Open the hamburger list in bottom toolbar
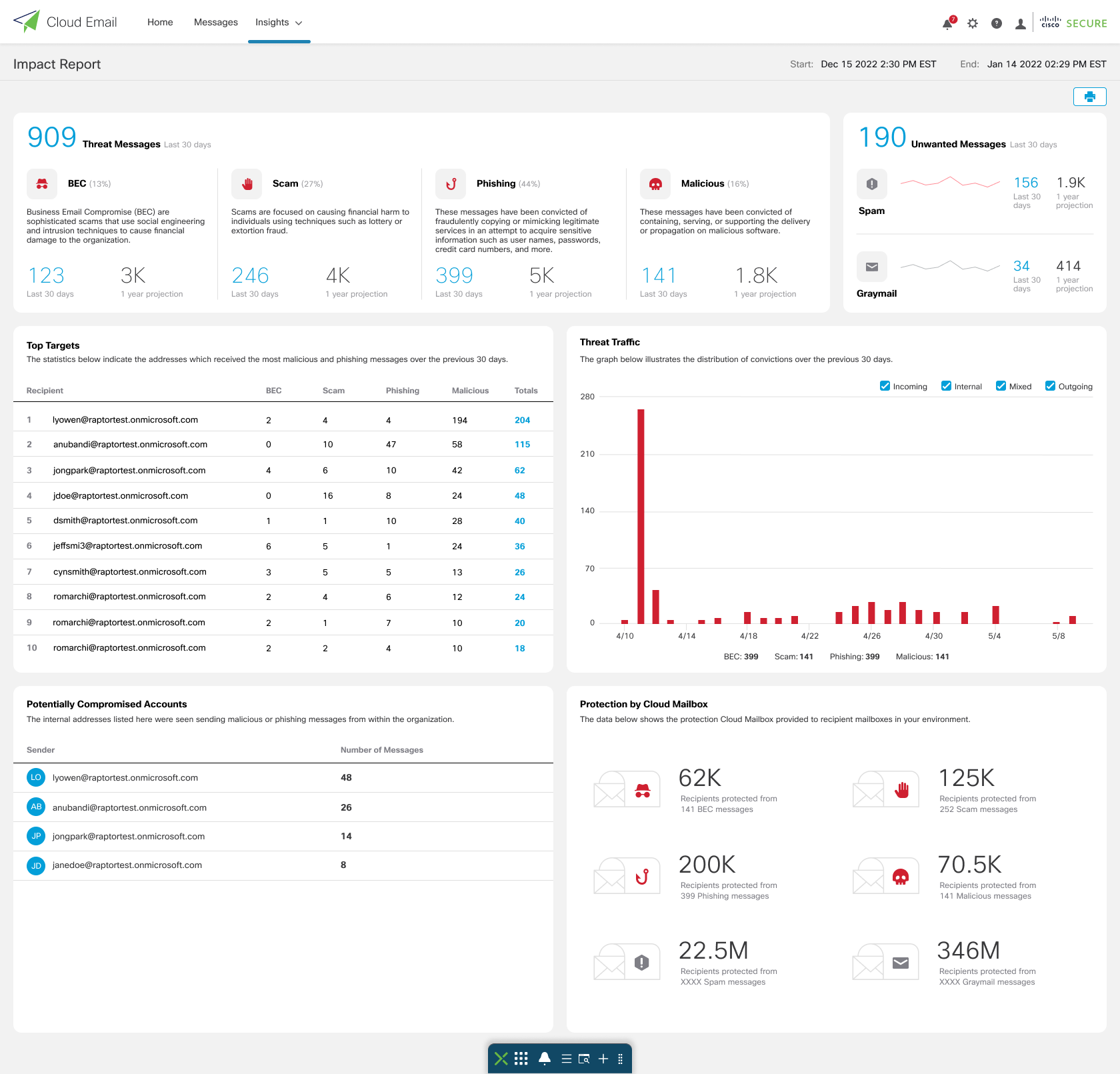This screenshot has width=1120, height=1074. point(566,1059)
